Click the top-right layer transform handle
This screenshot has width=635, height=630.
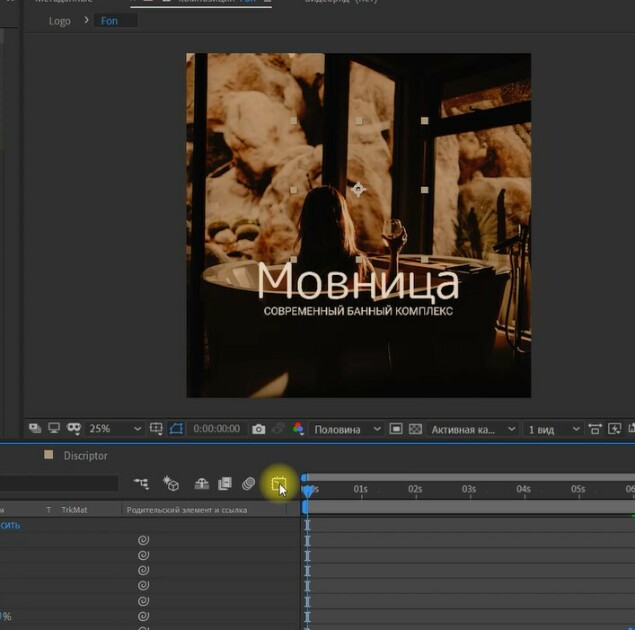[424, 121]
